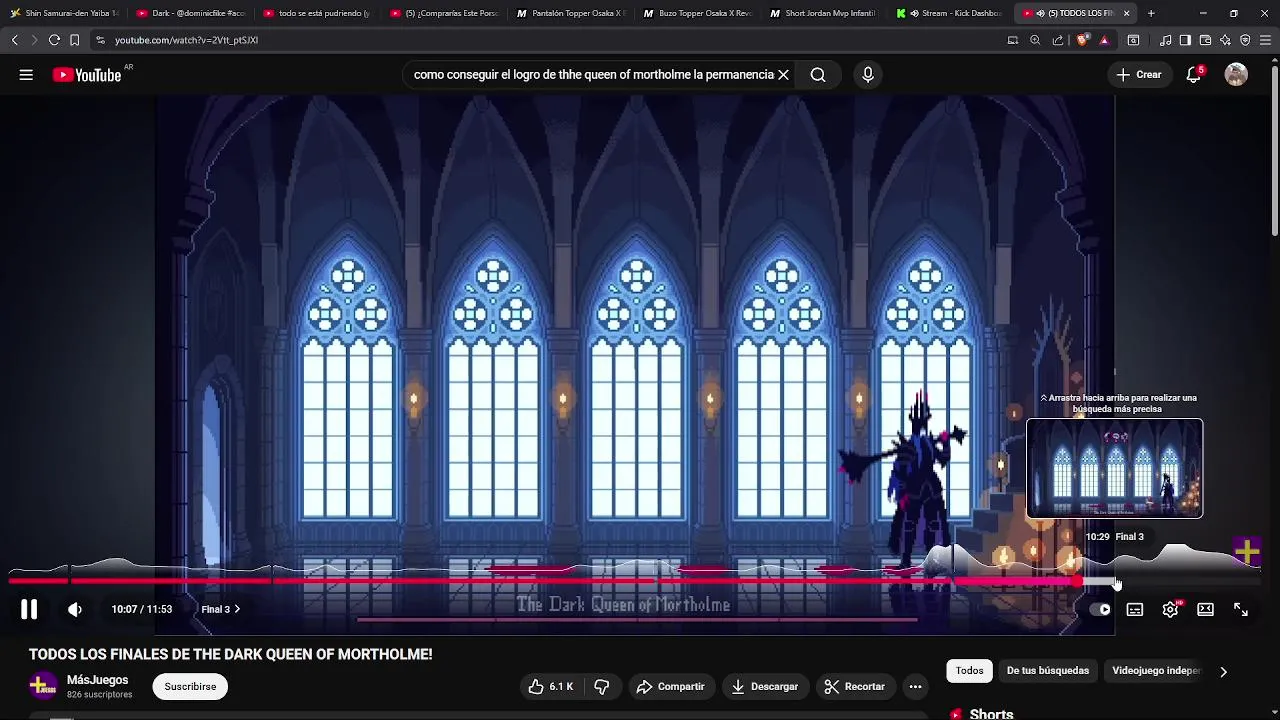Click the youtube.com address bar
Screen dimensions: 1280x720
pos(186,40)
